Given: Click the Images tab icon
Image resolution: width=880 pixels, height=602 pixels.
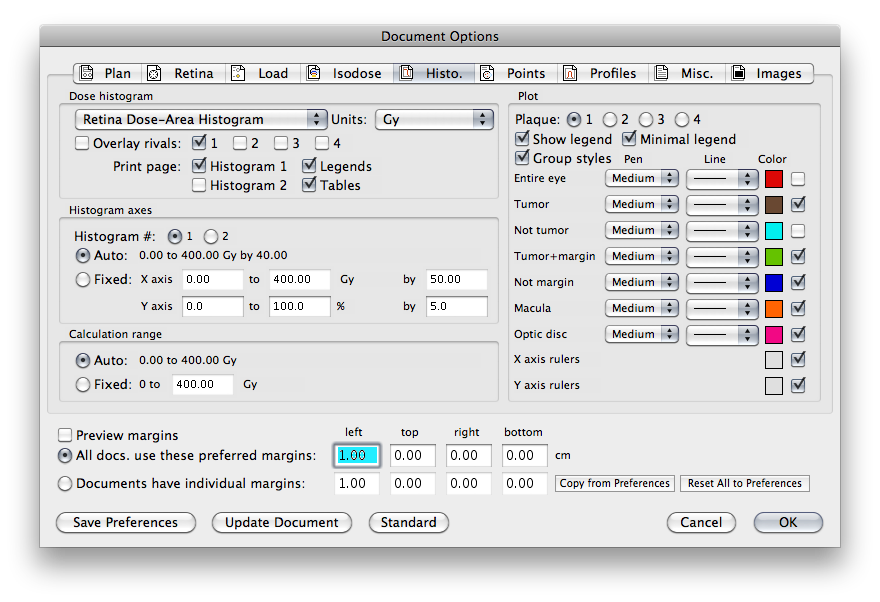Looking at the screenshot, I should click(738, 73).
